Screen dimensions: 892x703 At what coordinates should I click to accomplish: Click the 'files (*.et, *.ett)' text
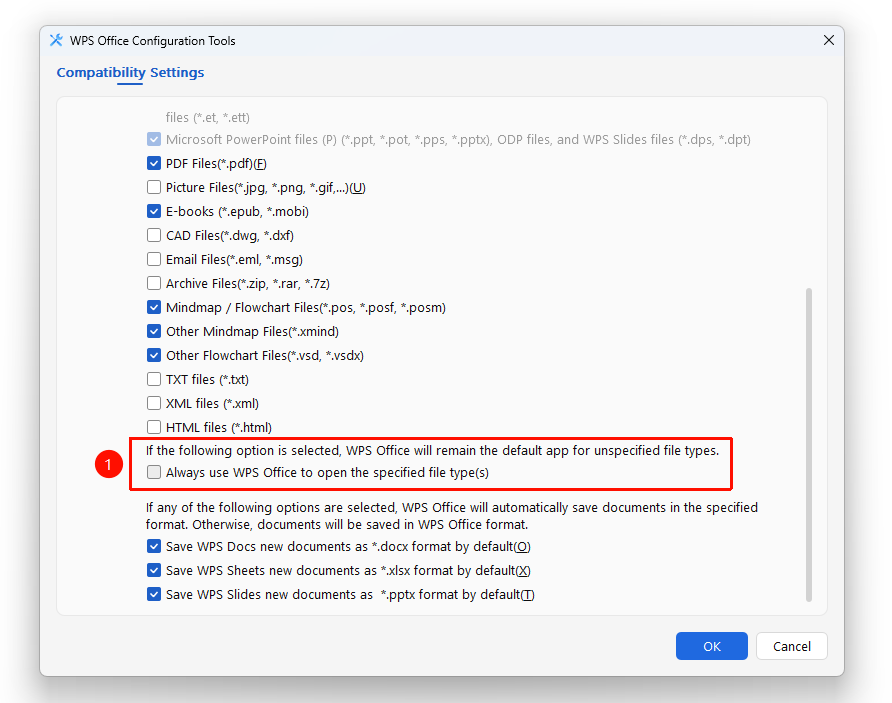pos(208,117)
